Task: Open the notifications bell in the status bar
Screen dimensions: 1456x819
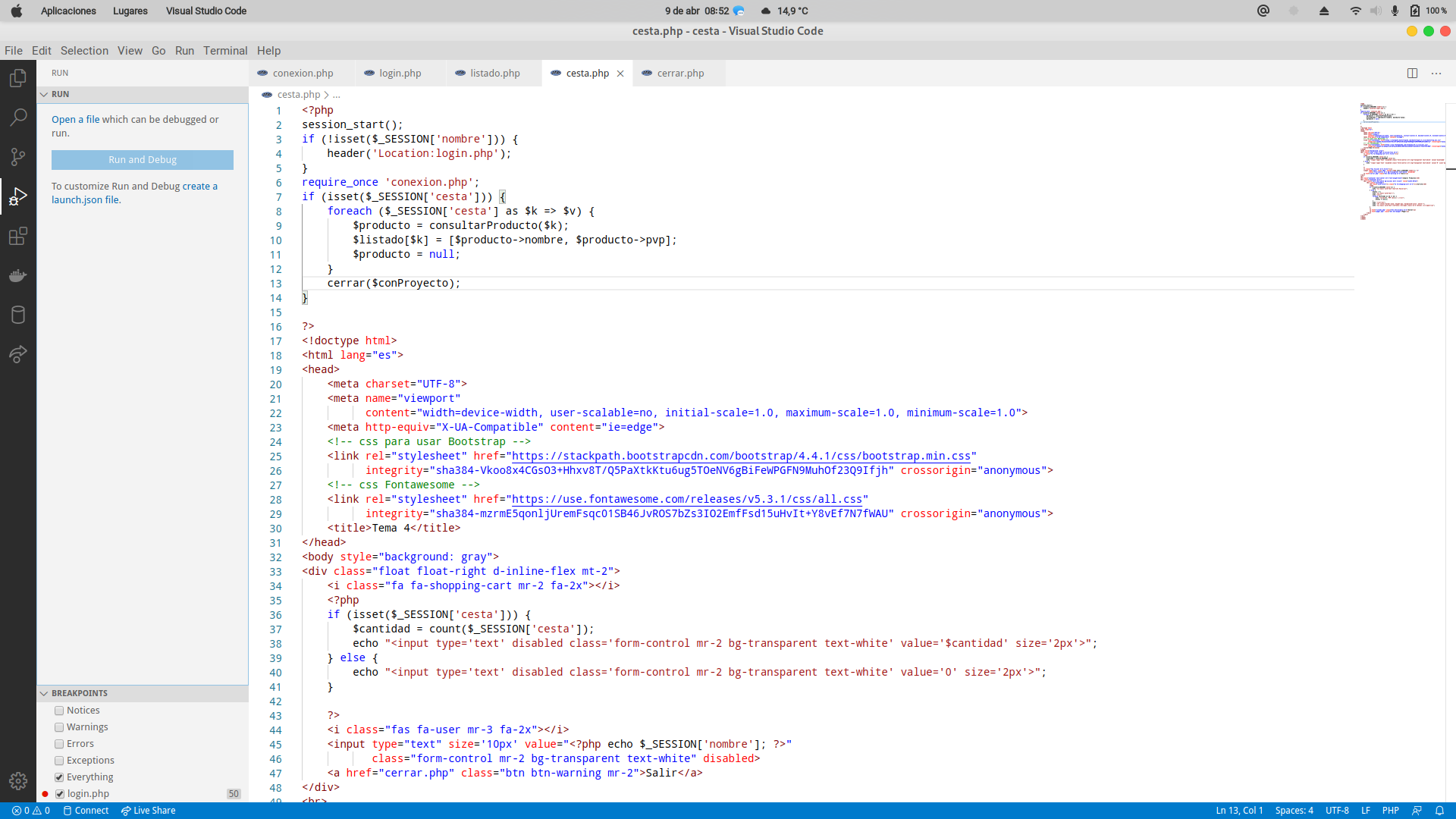Action: click(x=1439, y=811)
